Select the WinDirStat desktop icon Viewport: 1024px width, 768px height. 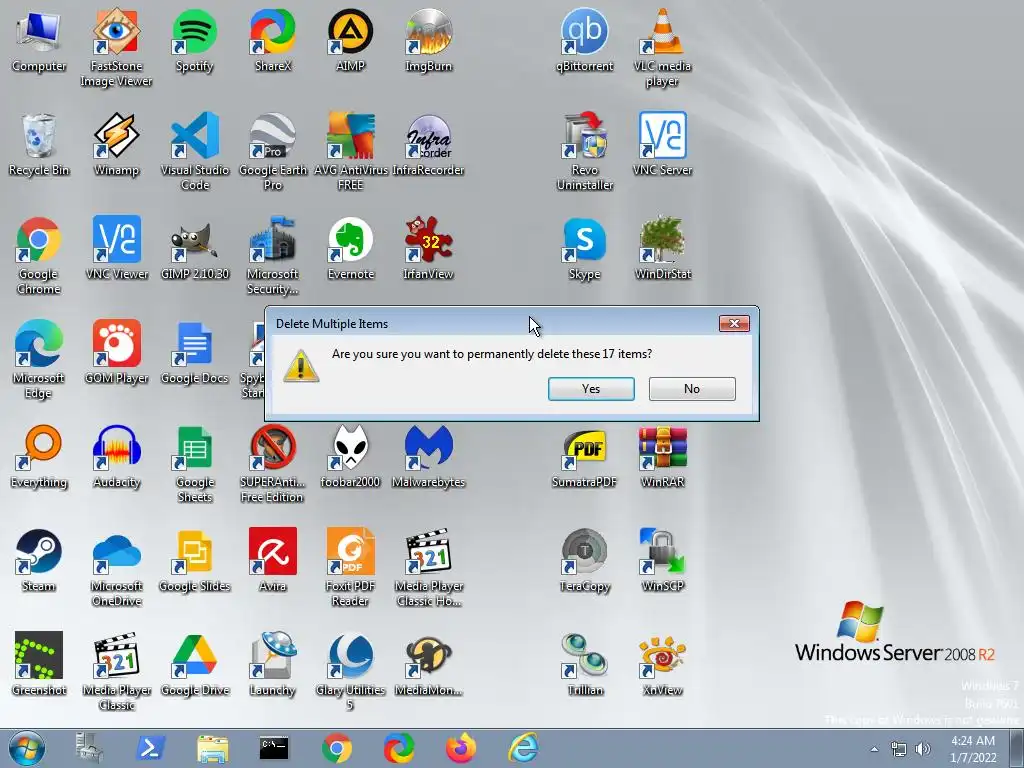(662, 248)
